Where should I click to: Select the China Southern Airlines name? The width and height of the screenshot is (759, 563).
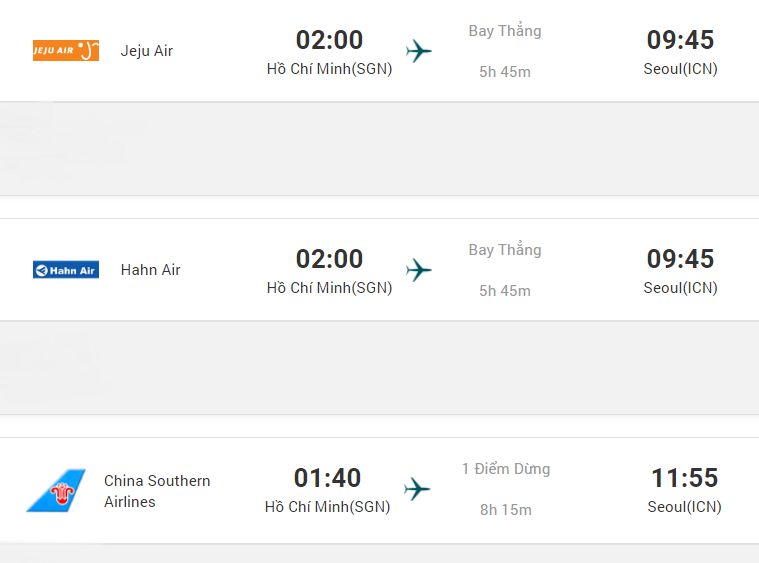coord(157,491)
